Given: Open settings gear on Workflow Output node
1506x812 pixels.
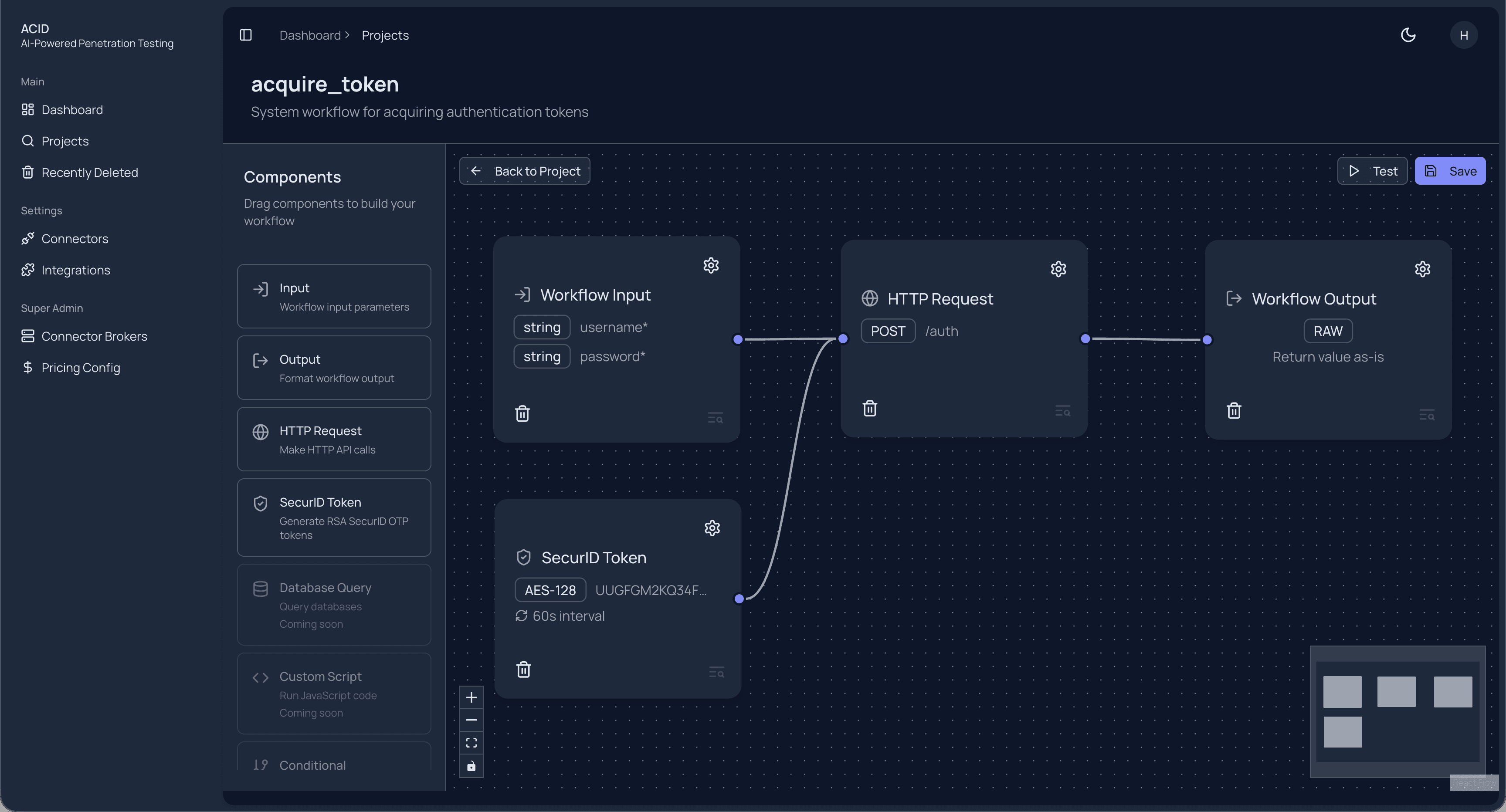Looking at the screenshot, I should (x=1422, y=269).
